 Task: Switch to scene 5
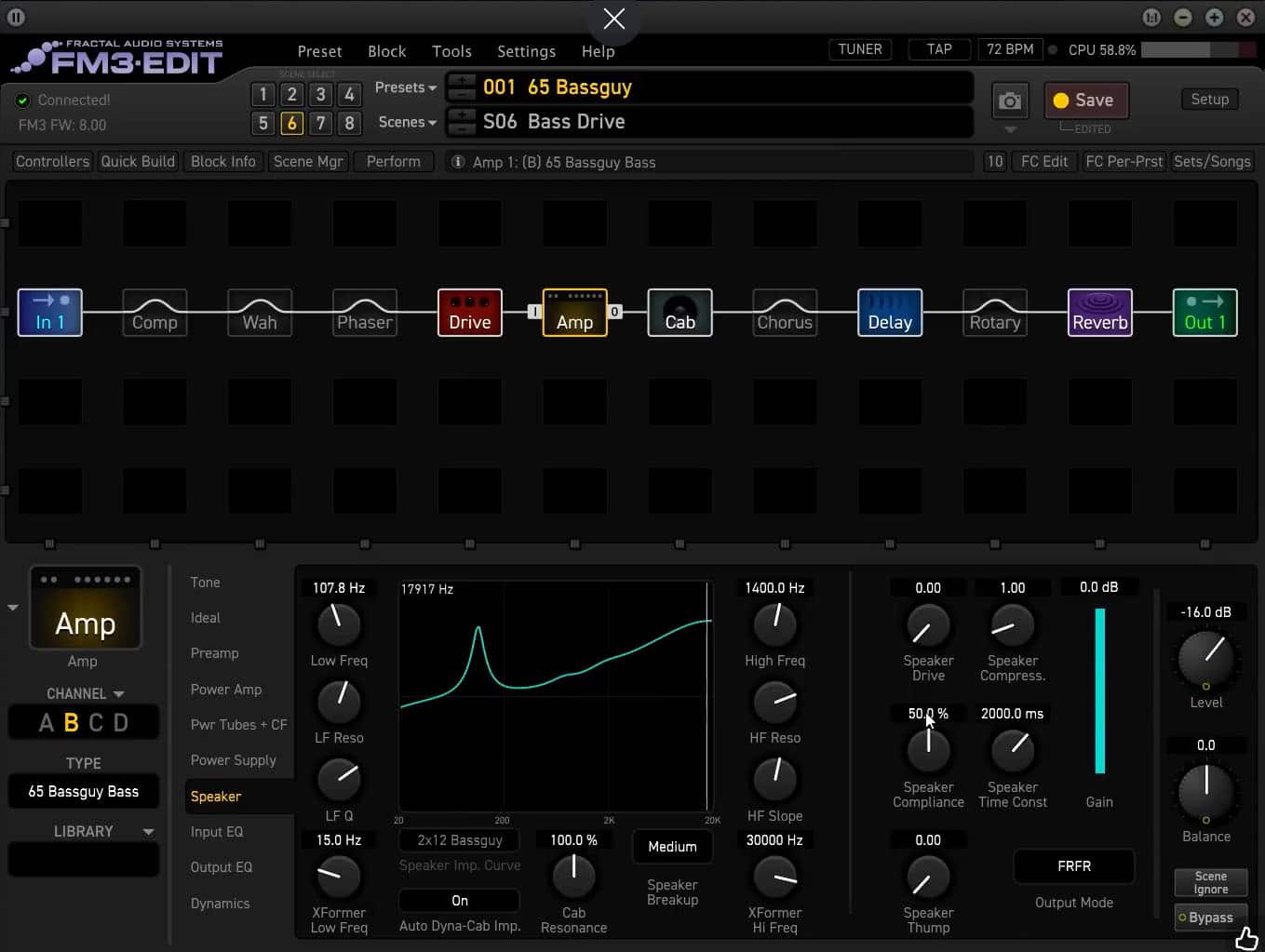[x=263, y=123]
